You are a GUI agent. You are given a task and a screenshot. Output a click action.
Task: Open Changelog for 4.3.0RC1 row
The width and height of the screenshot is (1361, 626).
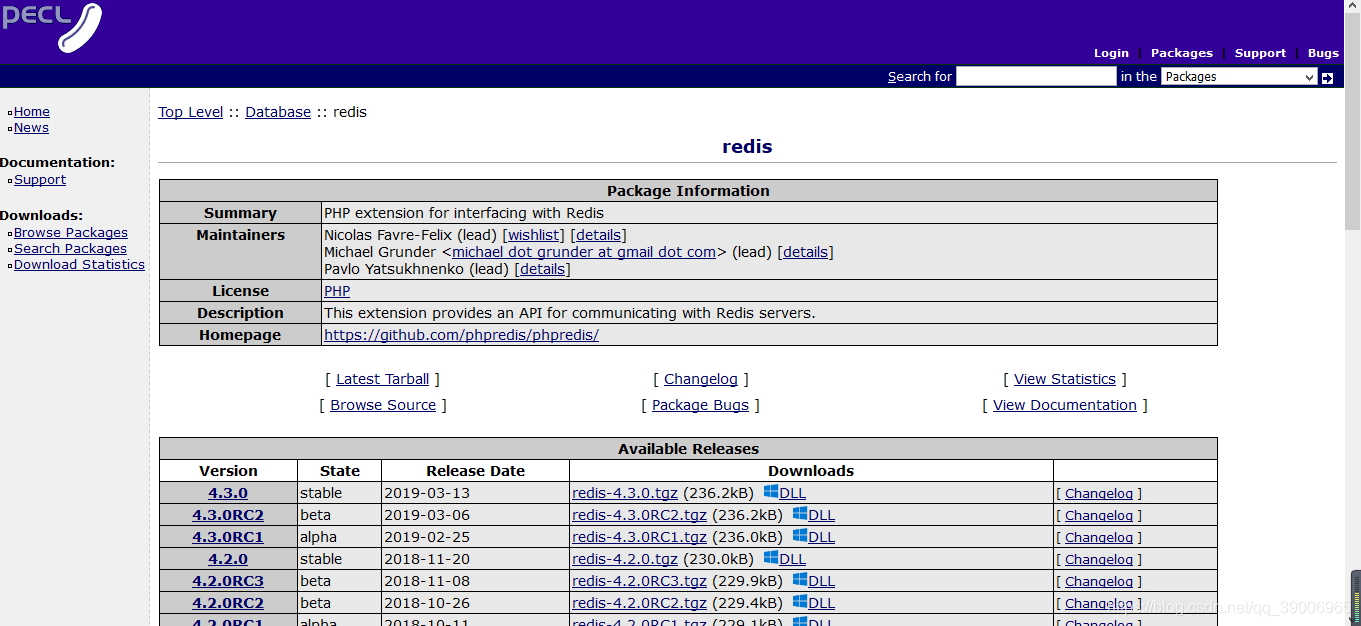tap(1099, 537)
